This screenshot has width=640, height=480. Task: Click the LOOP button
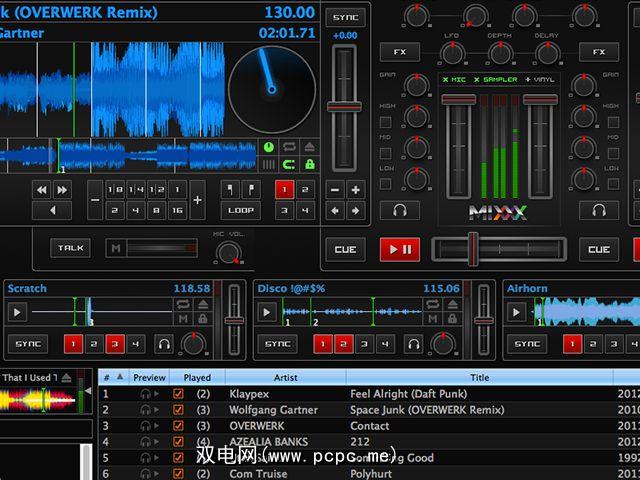click(239, 210)
